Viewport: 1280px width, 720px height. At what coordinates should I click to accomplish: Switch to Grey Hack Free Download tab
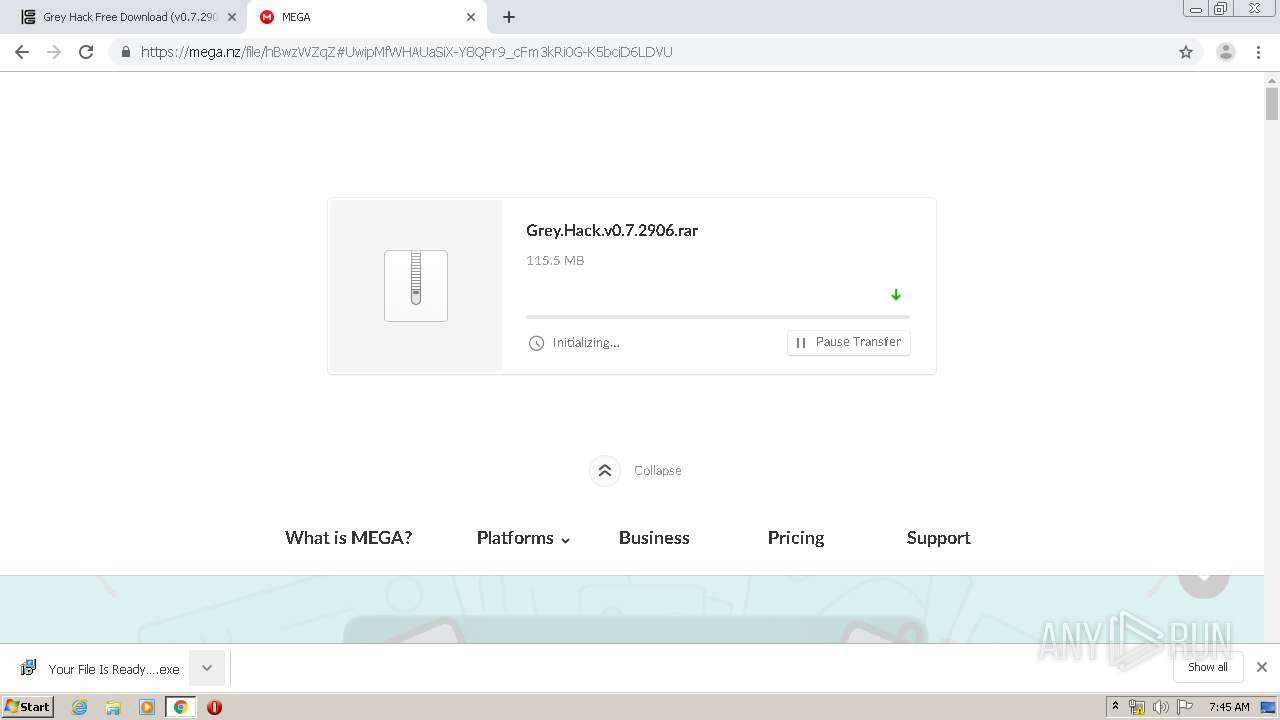128,17
